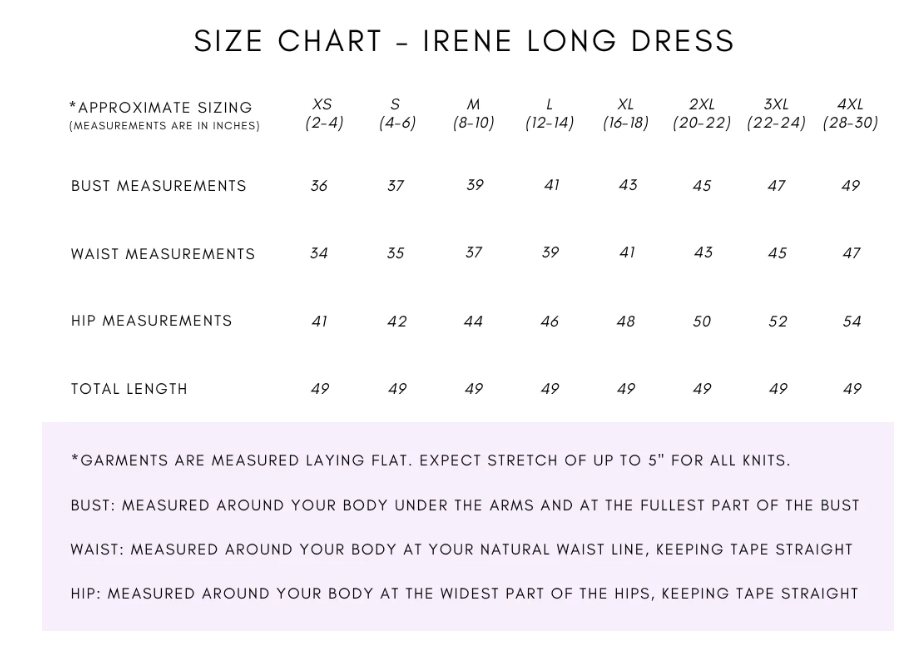
Task: Click the 2XL hip measurement value 50
Action: 702,321
